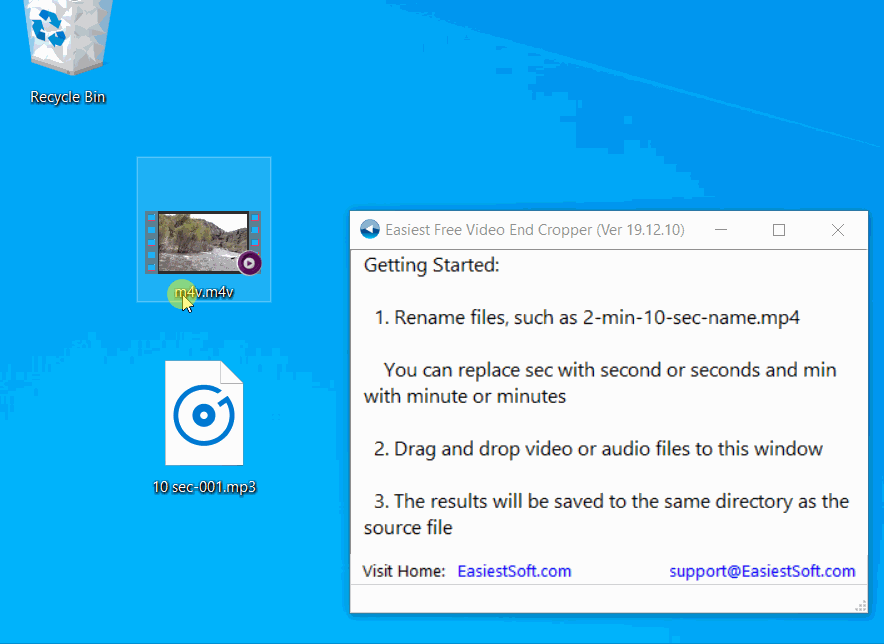
Task: Click the '2. Drag and drop video' instruction line
Action: tap(598, 449)
